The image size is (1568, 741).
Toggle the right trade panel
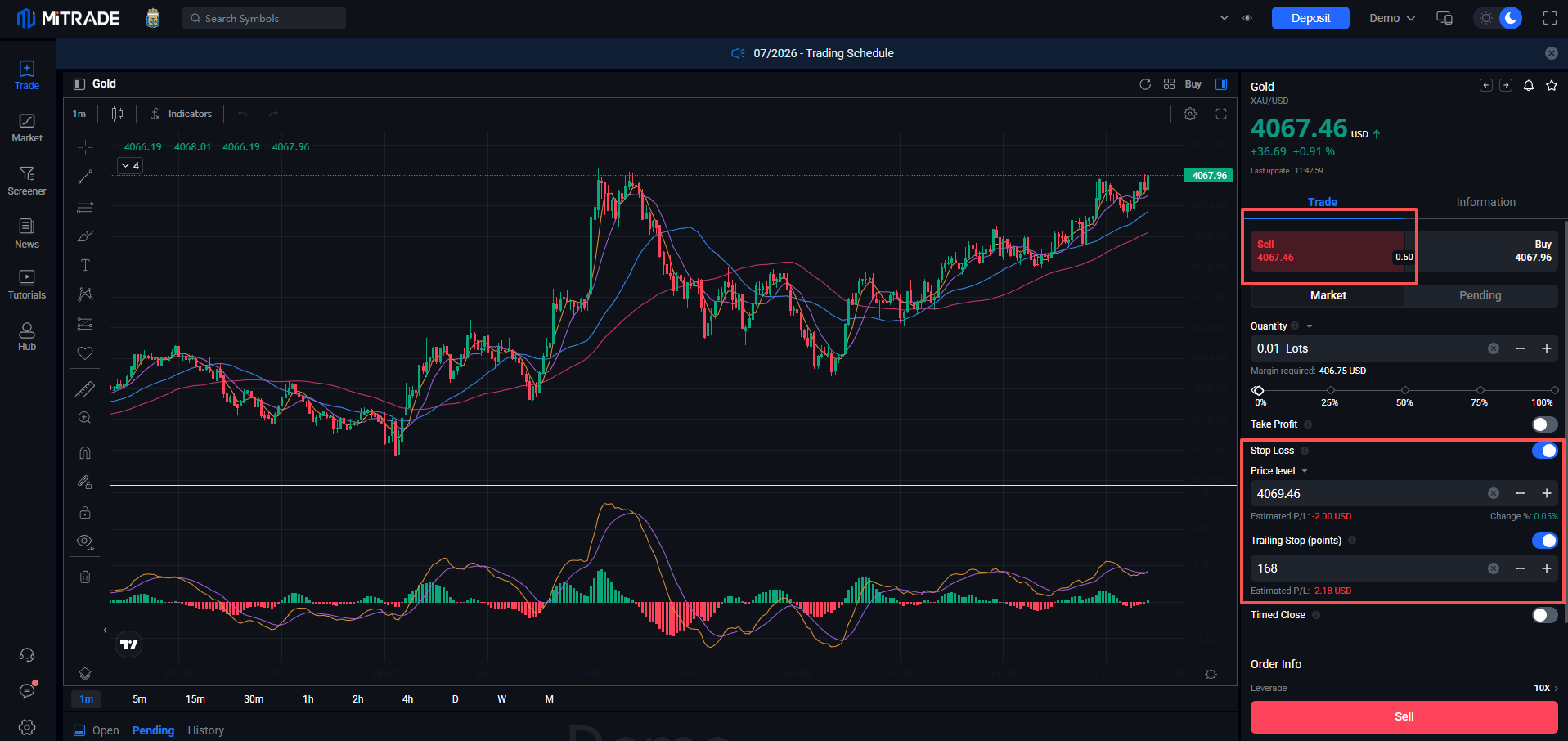click(x=1221, y=84)
